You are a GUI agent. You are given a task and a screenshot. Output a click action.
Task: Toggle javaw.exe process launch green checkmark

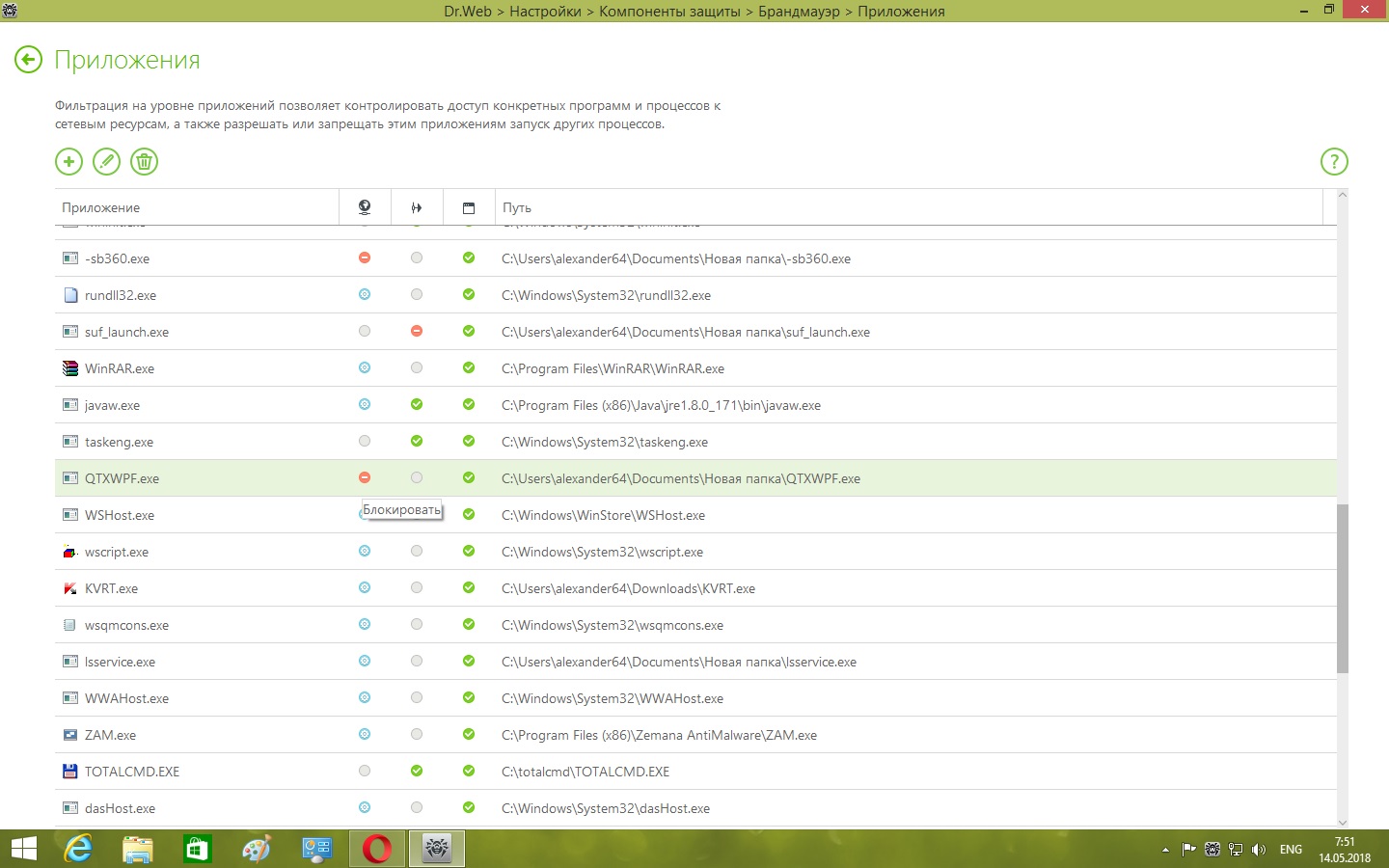(x=417, y=404)
